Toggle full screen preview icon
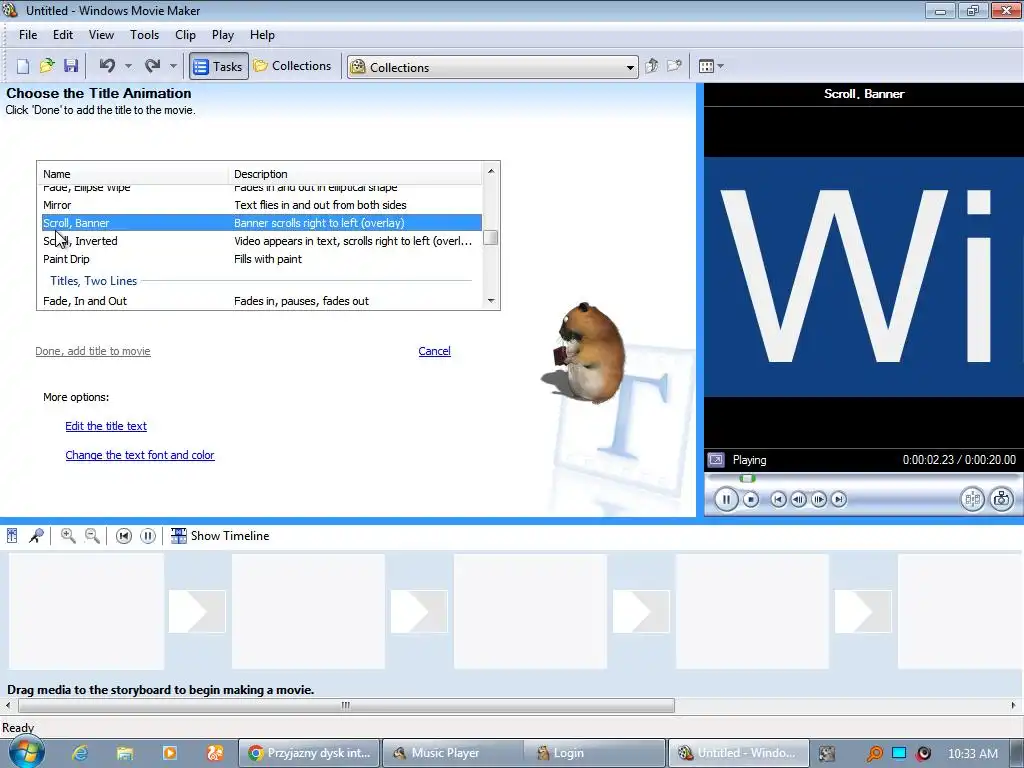Screen dimensions: 1024x768 716,460
